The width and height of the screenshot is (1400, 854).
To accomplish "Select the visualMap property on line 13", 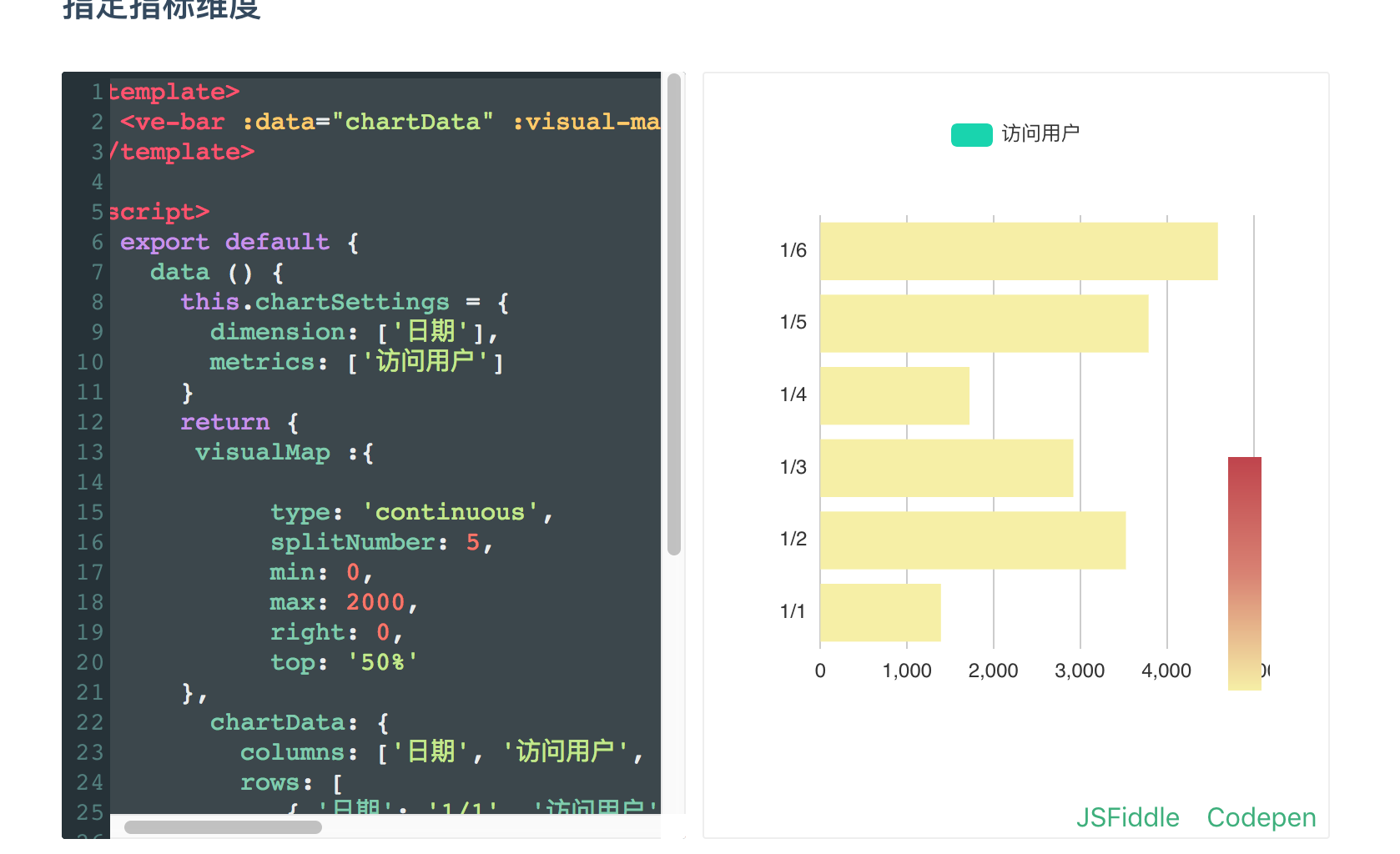I will (x=262, y=452).
